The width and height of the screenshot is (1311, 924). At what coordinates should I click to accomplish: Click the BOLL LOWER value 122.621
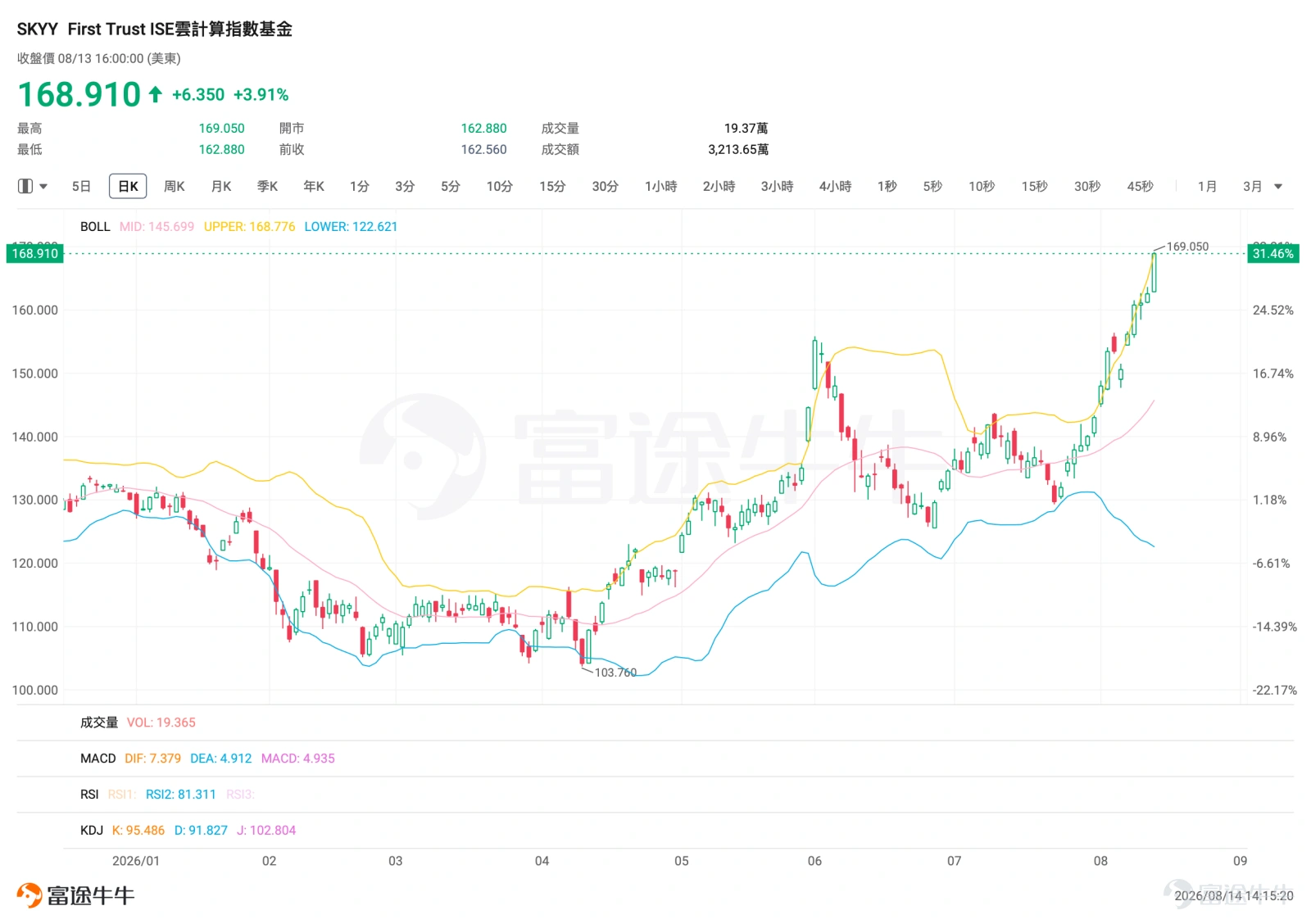click(351, 227)
